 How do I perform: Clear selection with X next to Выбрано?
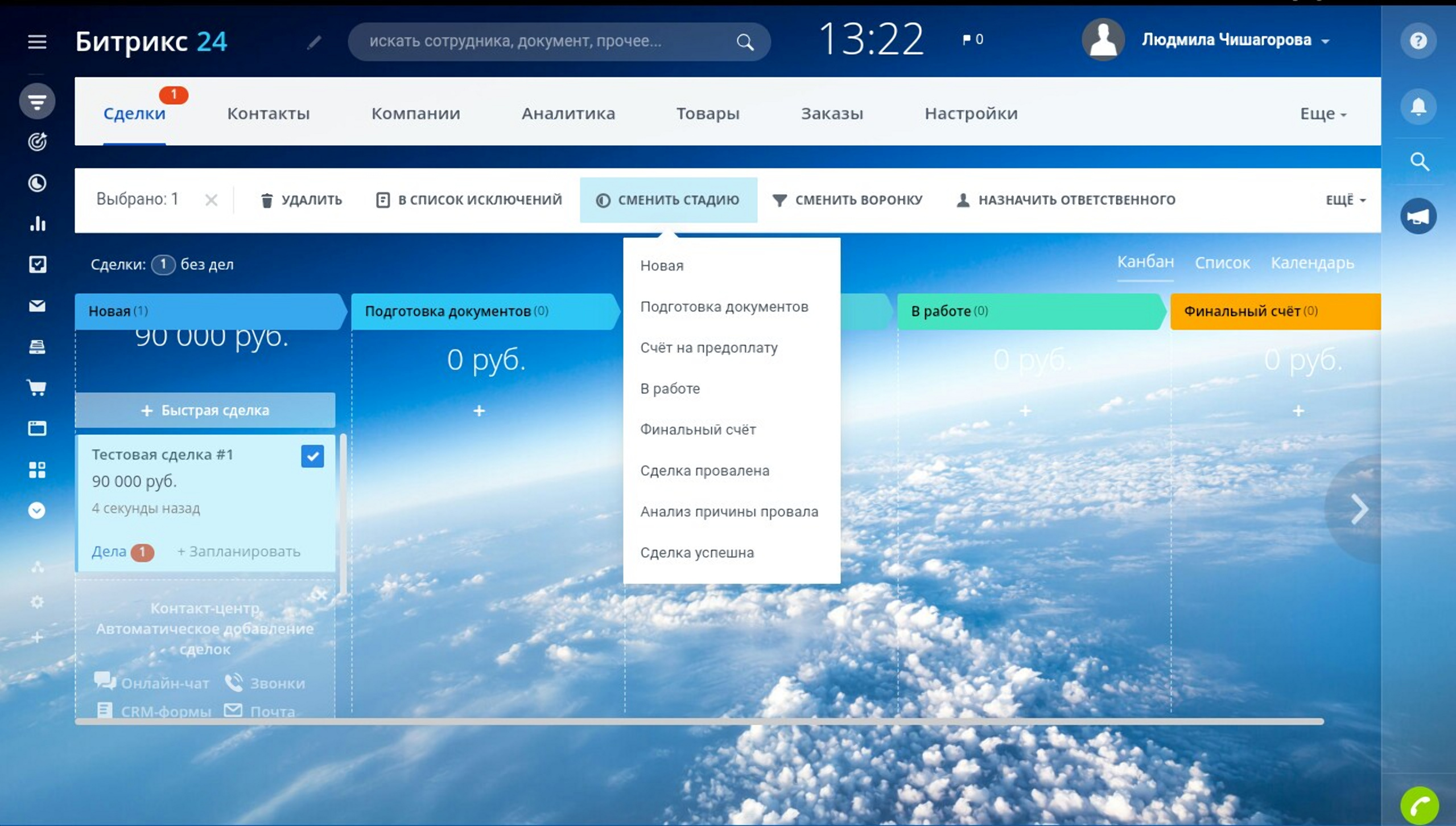click(211, 200)
